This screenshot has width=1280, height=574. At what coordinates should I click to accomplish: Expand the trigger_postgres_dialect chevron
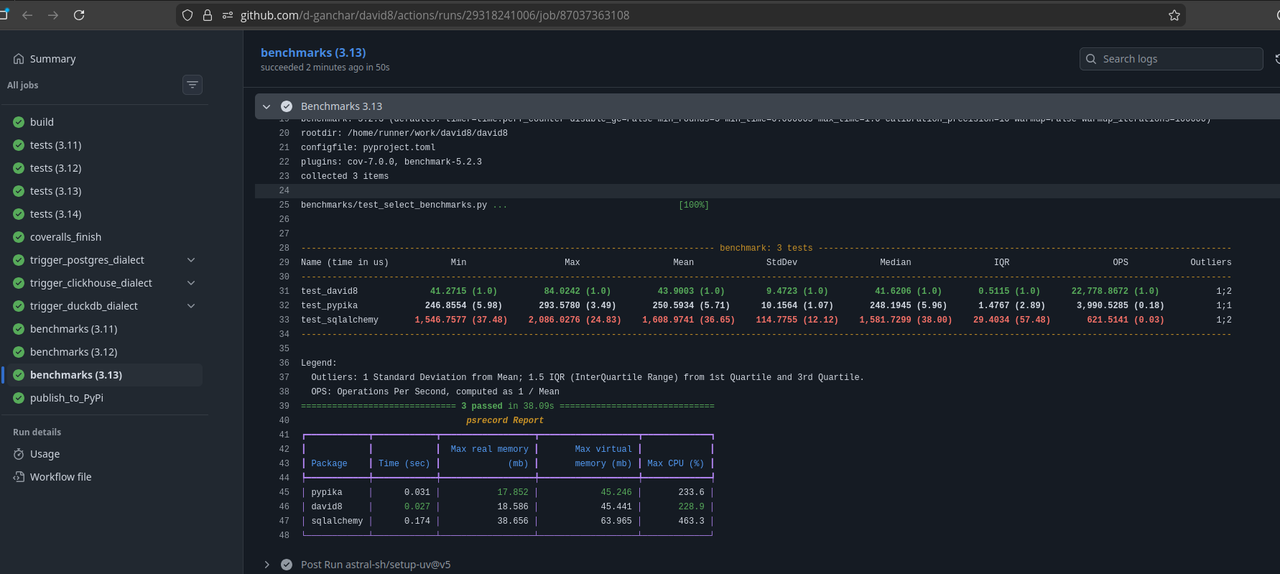pos(191,260)
